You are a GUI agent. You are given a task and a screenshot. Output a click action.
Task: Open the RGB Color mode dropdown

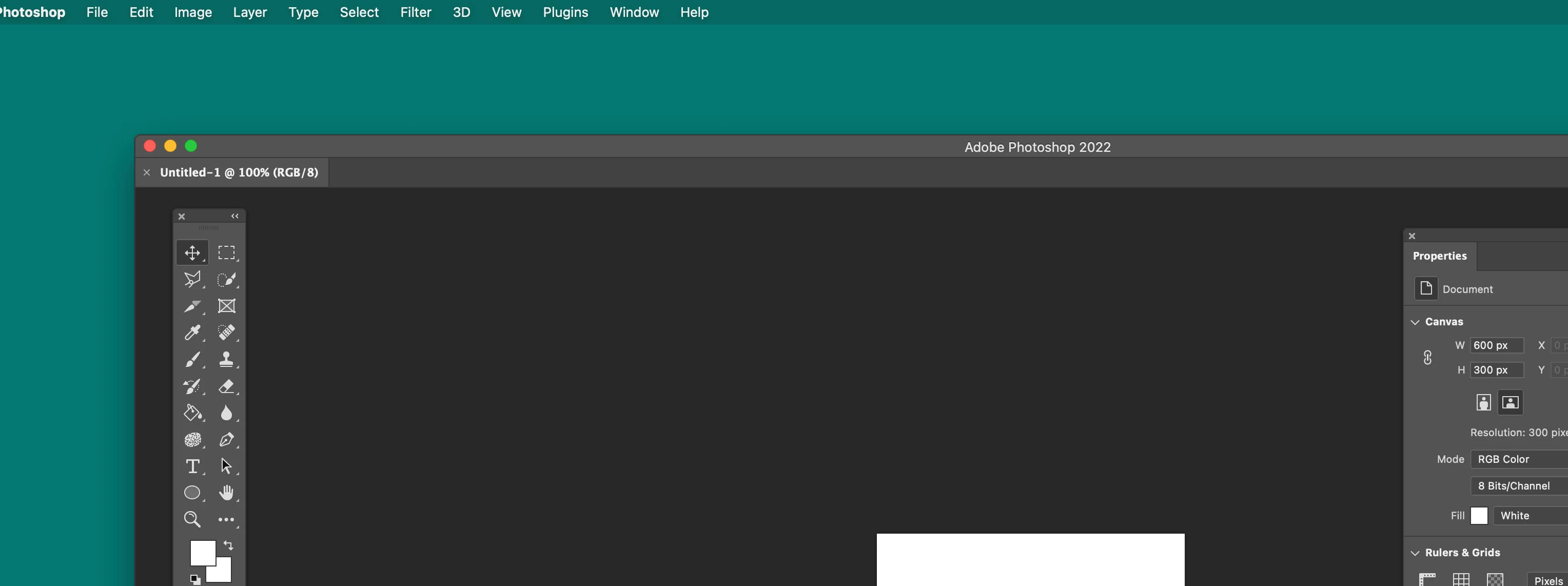coord(1519,459)
